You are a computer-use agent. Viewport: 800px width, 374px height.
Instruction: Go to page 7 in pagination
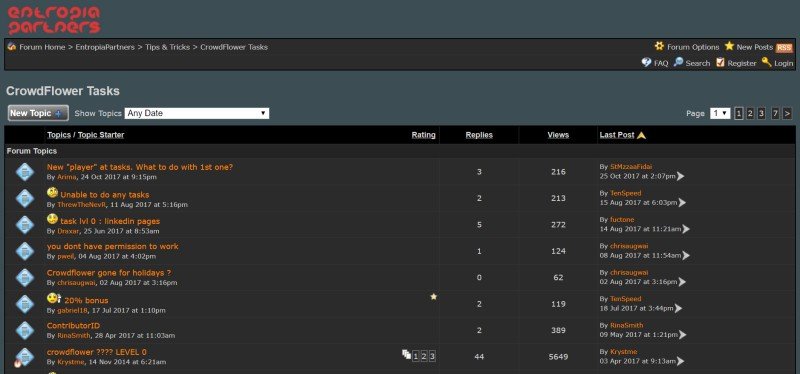pos(775,113)
